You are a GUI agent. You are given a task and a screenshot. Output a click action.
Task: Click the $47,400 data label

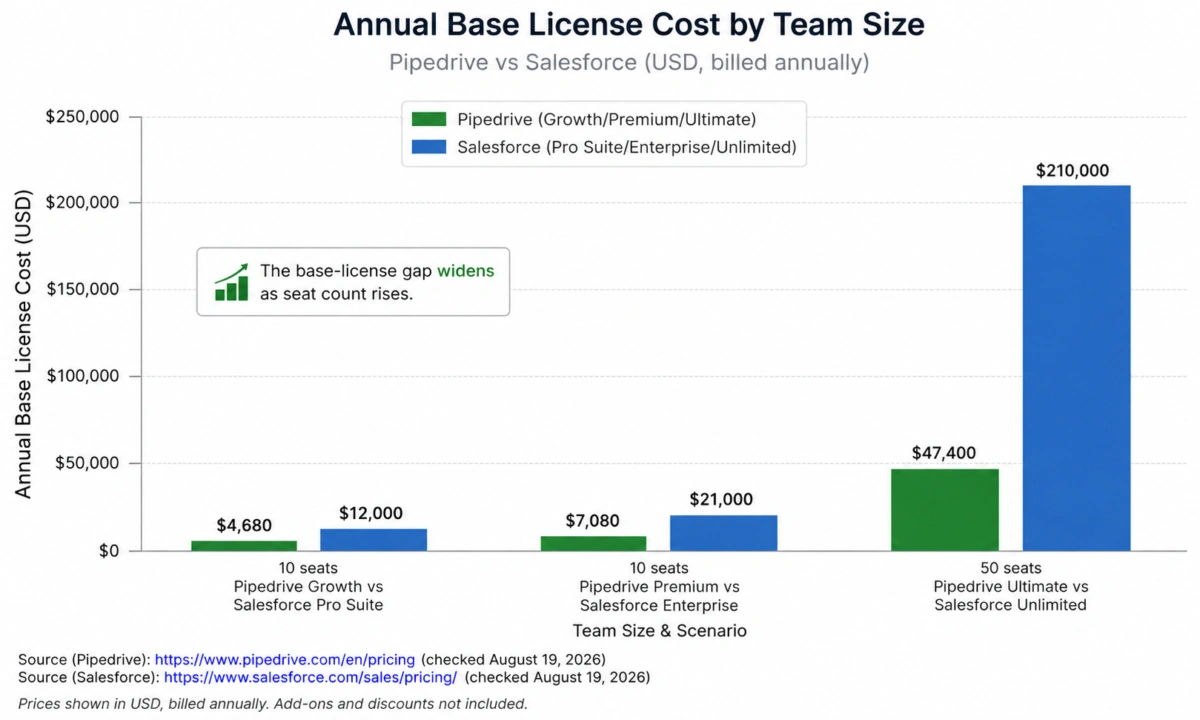[x=945, y=453]
